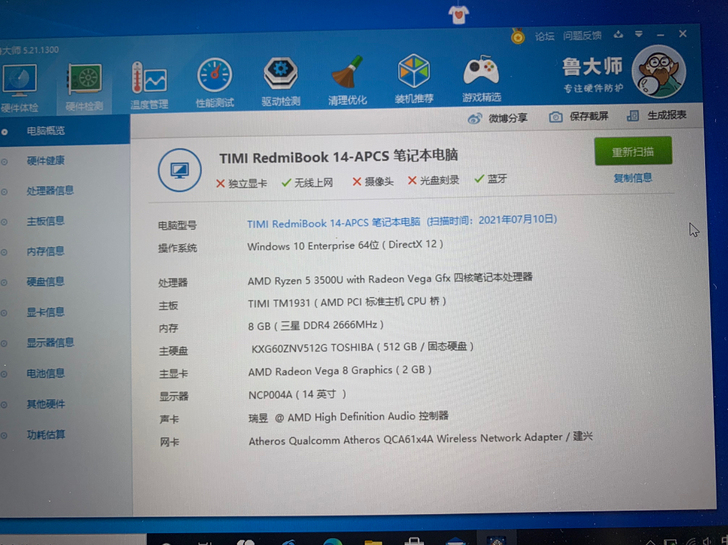
Task: Click the monitor icon beside the laptop title
Action: (x=180, y=170)
